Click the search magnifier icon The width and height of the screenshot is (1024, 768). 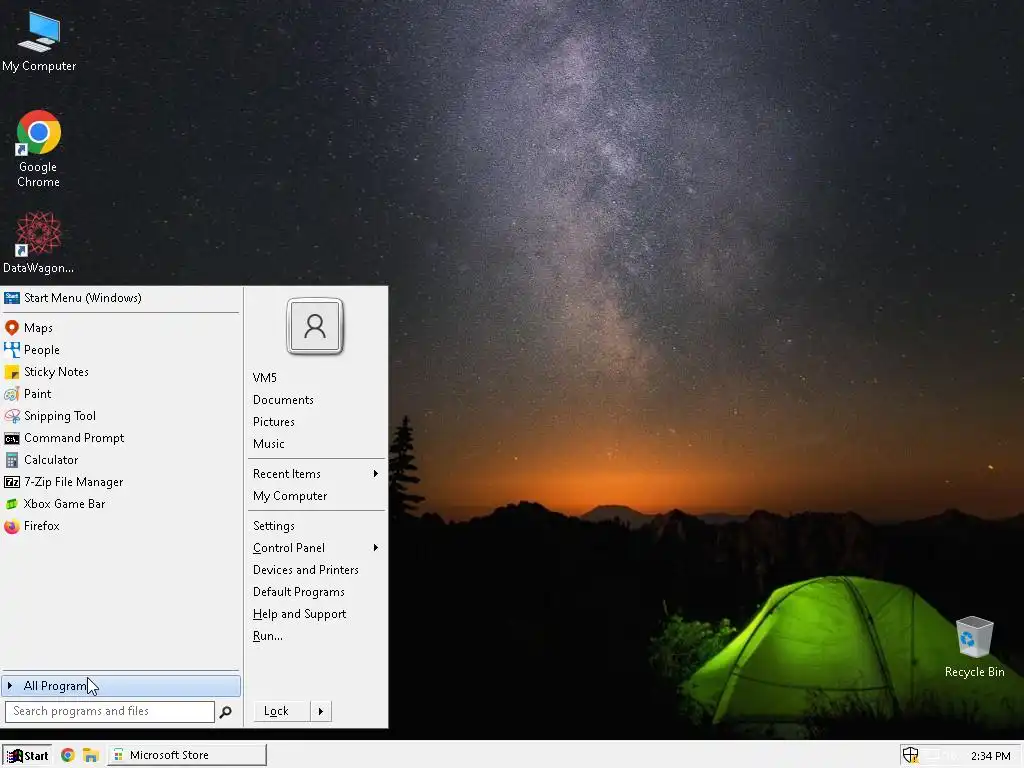click(225, 712)
